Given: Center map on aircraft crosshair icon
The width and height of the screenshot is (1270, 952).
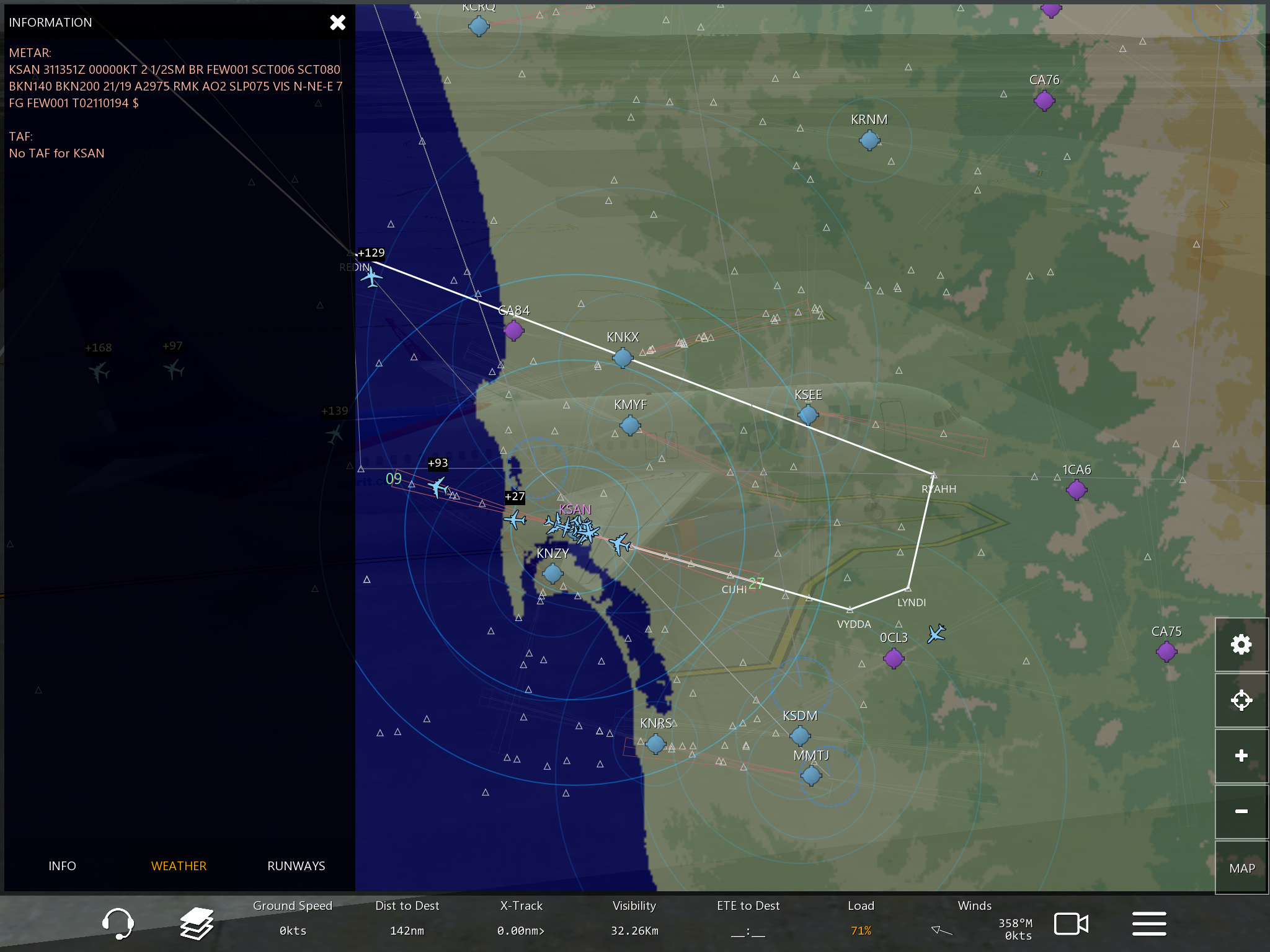Looking at the screenshot, I should (1241, 700).
